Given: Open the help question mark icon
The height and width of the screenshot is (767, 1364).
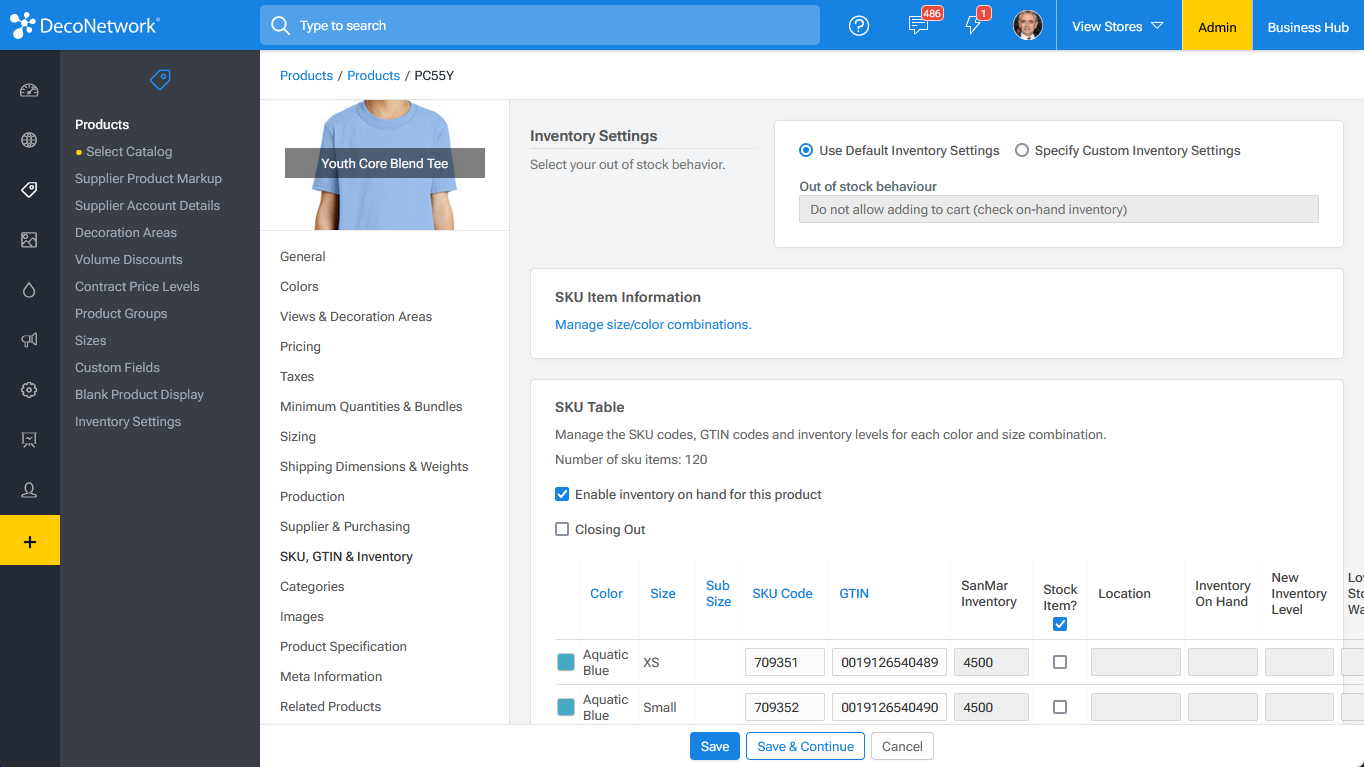Looking at the screenshot, I should (859, 26).
